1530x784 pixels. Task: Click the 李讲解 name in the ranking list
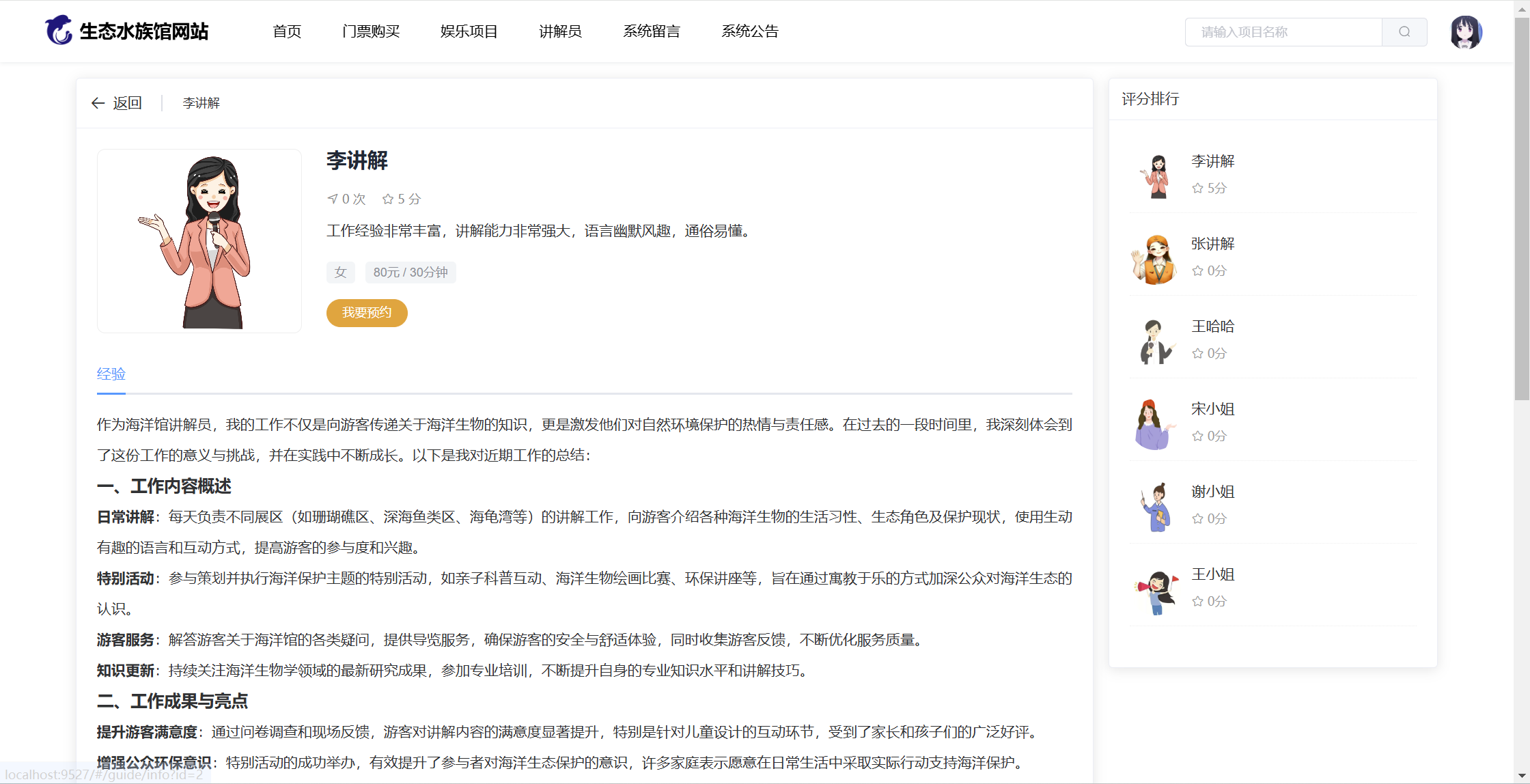tap(1213, 161)
